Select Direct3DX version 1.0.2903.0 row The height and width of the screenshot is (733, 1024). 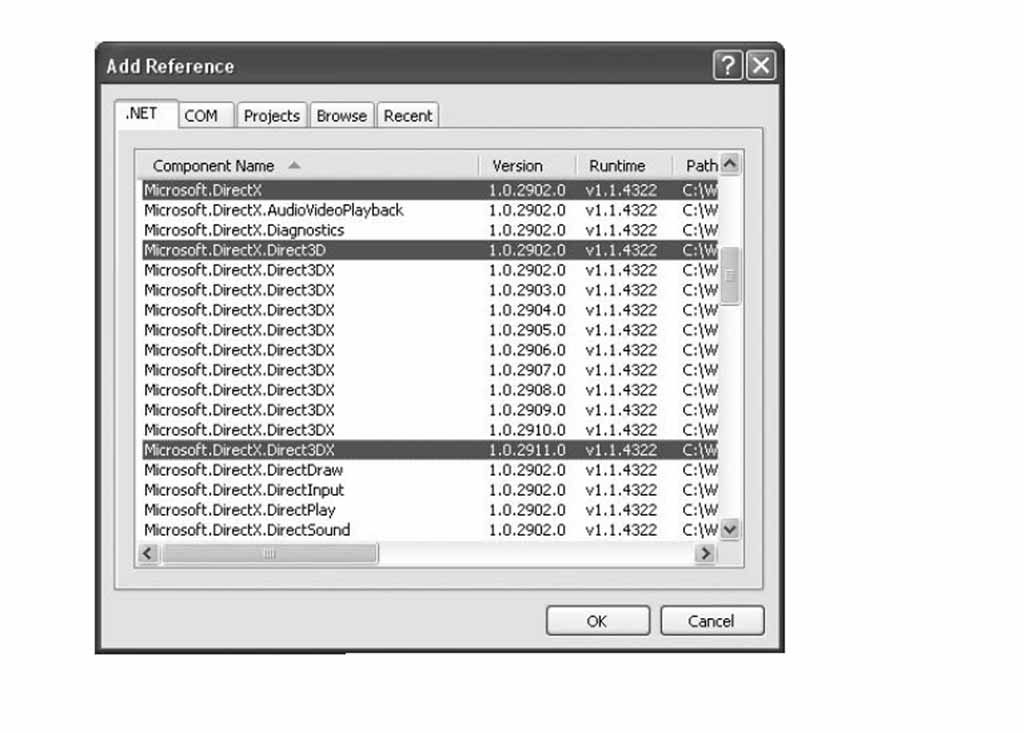pyautogui.click(x=430, y=290)
